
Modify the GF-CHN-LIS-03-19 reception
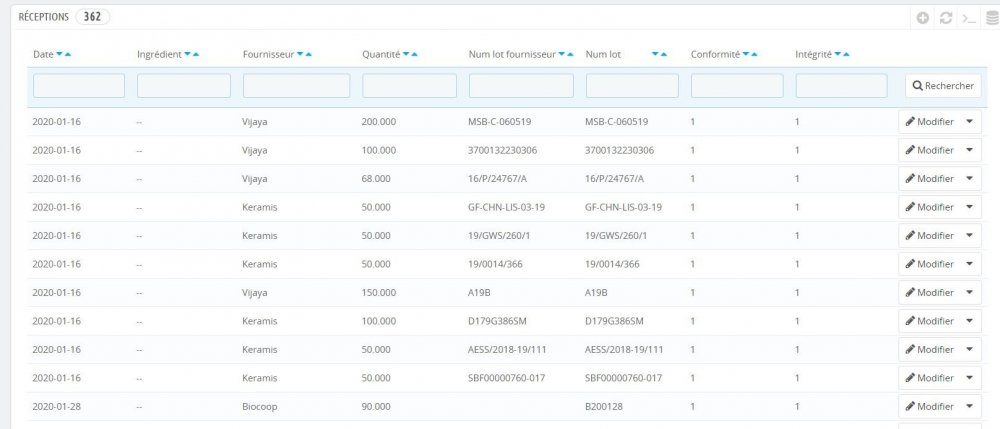pos(929,207)
